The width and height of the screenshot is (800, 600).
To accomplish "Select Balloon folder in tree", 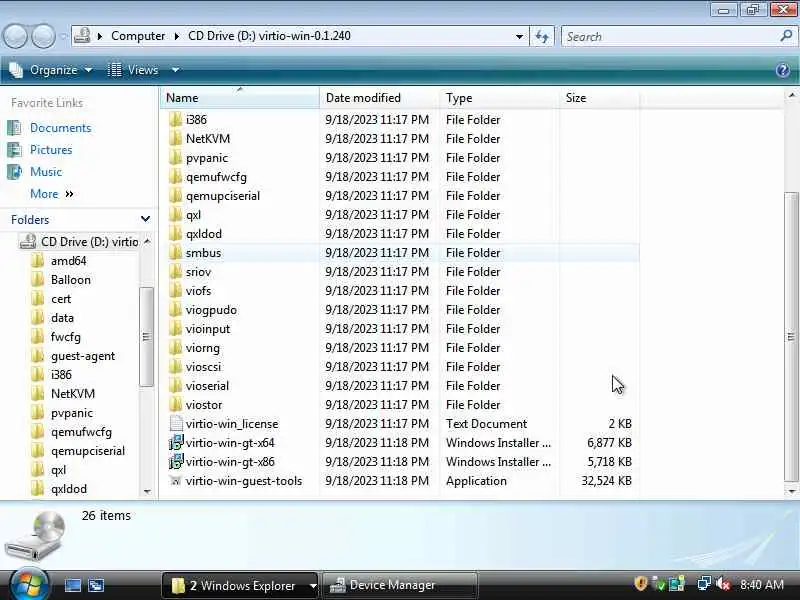I will tap(70, 280).
